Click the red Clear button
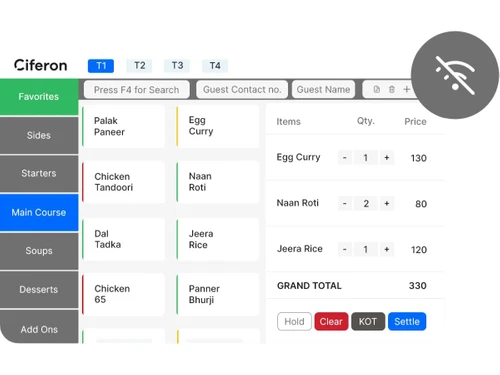 click(x=331, y=322)
